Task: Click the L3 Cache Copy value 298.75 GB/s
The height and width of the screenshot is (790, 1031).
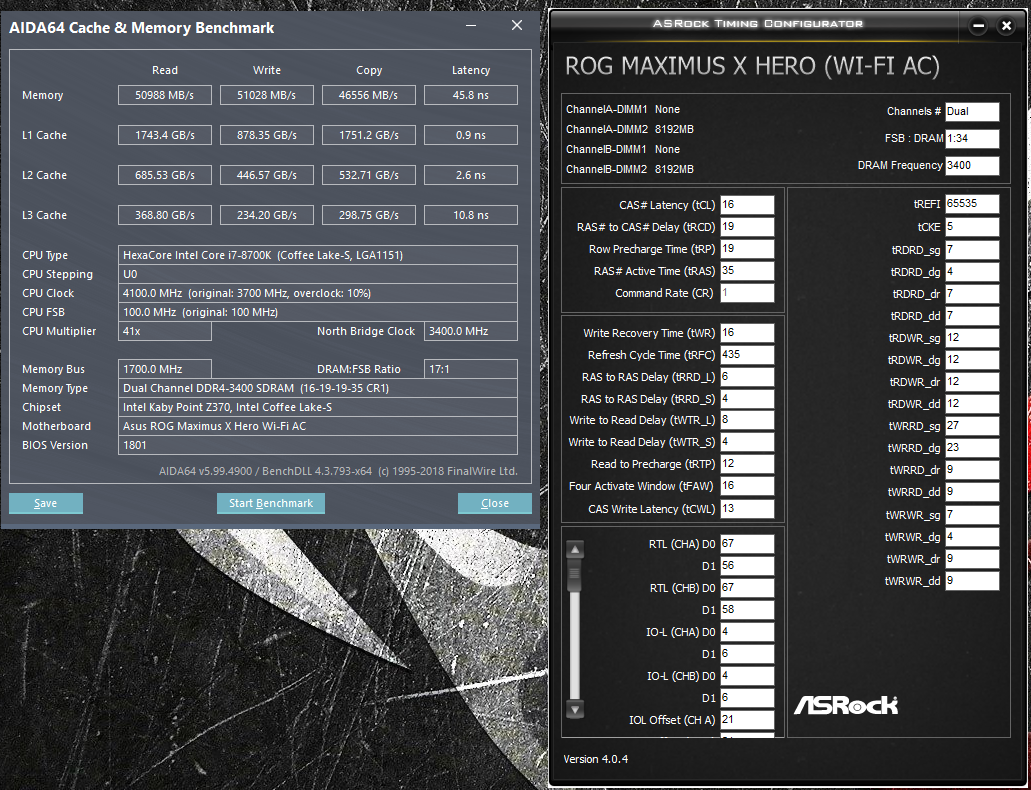Action: pyautogui.click(x=368, y=215)
